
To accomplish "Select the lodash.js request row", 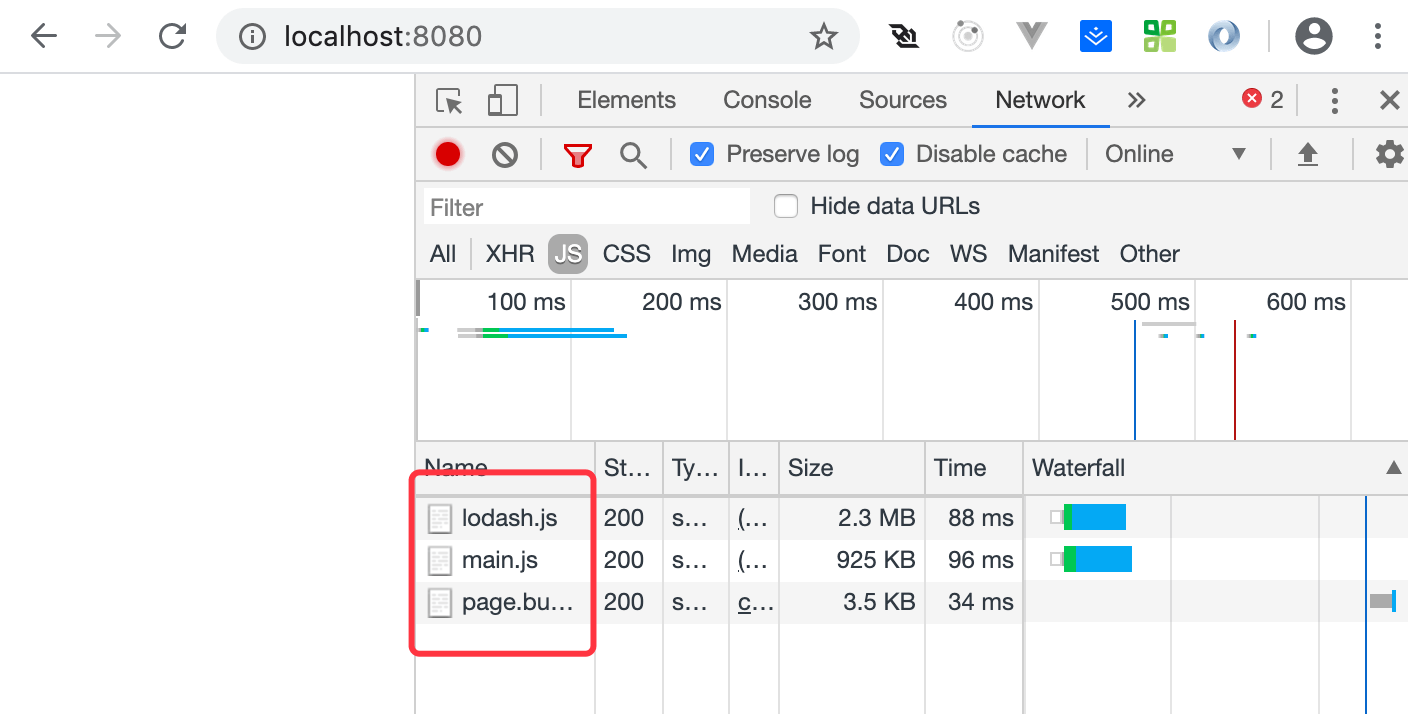I will click(509, 518).
